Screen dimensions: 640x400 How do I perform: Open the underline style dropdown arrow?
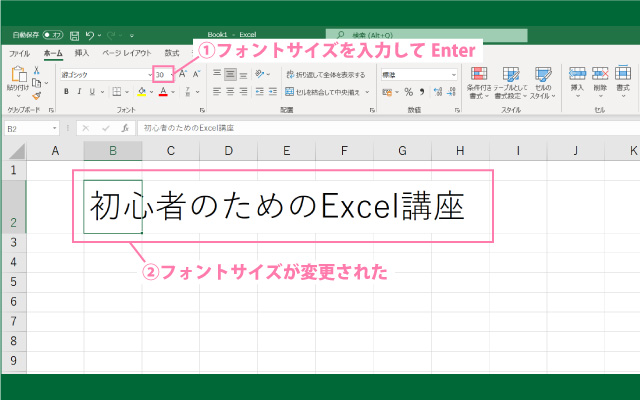tap(102, 92)
